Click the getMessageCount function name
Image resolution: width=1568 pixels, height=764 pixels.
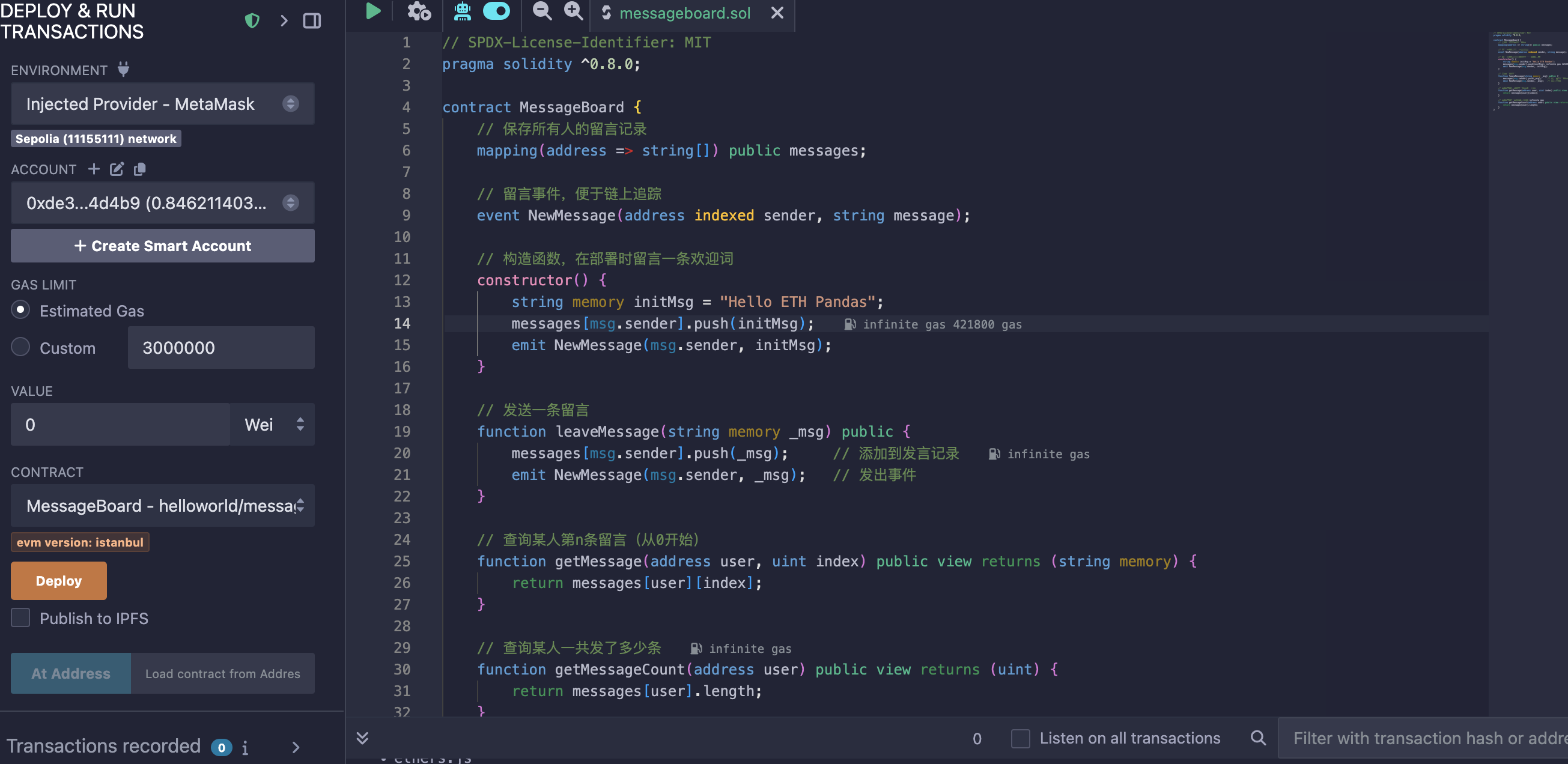point(619,670)
